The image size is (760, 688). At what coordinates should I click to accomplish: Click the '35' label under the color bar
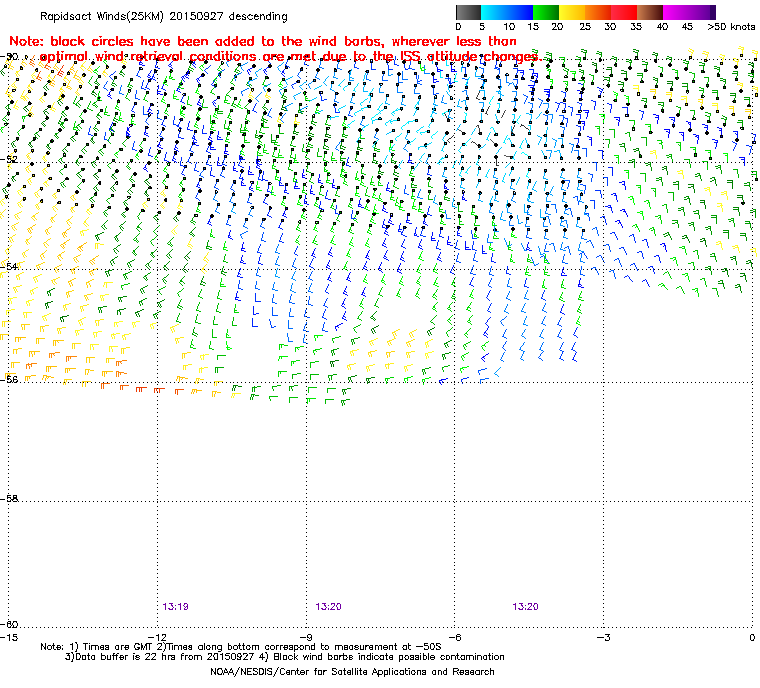point(636,27)
